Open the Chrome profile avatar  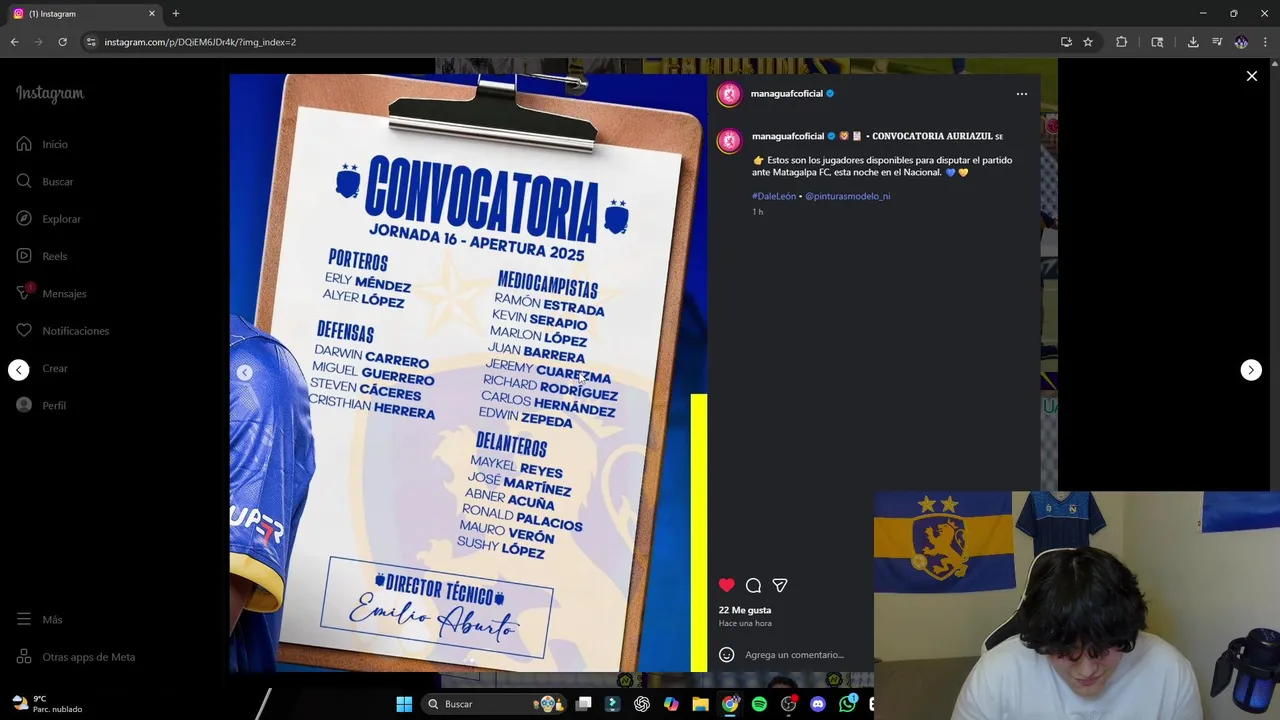click(x=1241, y=42)
